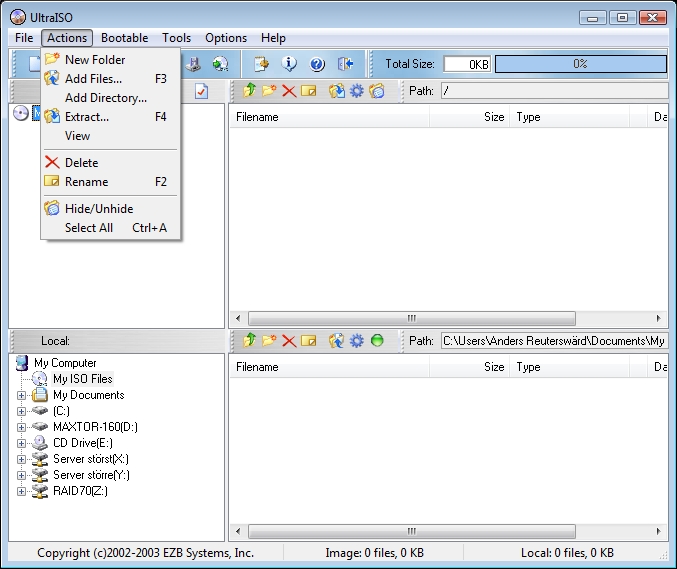Expand the (C:) drive node

click(x=21, y=411)
